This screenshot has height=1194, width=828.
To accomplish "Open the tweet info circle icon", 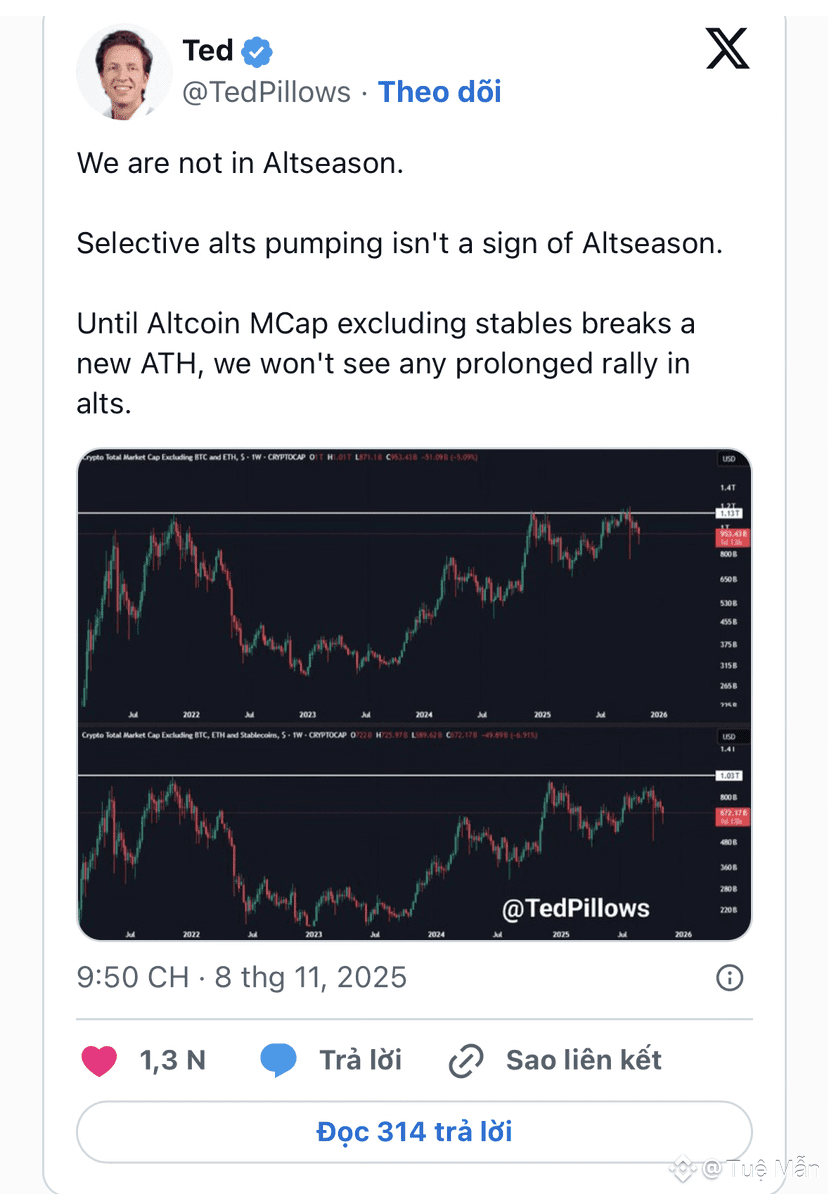I will point(730,977).
